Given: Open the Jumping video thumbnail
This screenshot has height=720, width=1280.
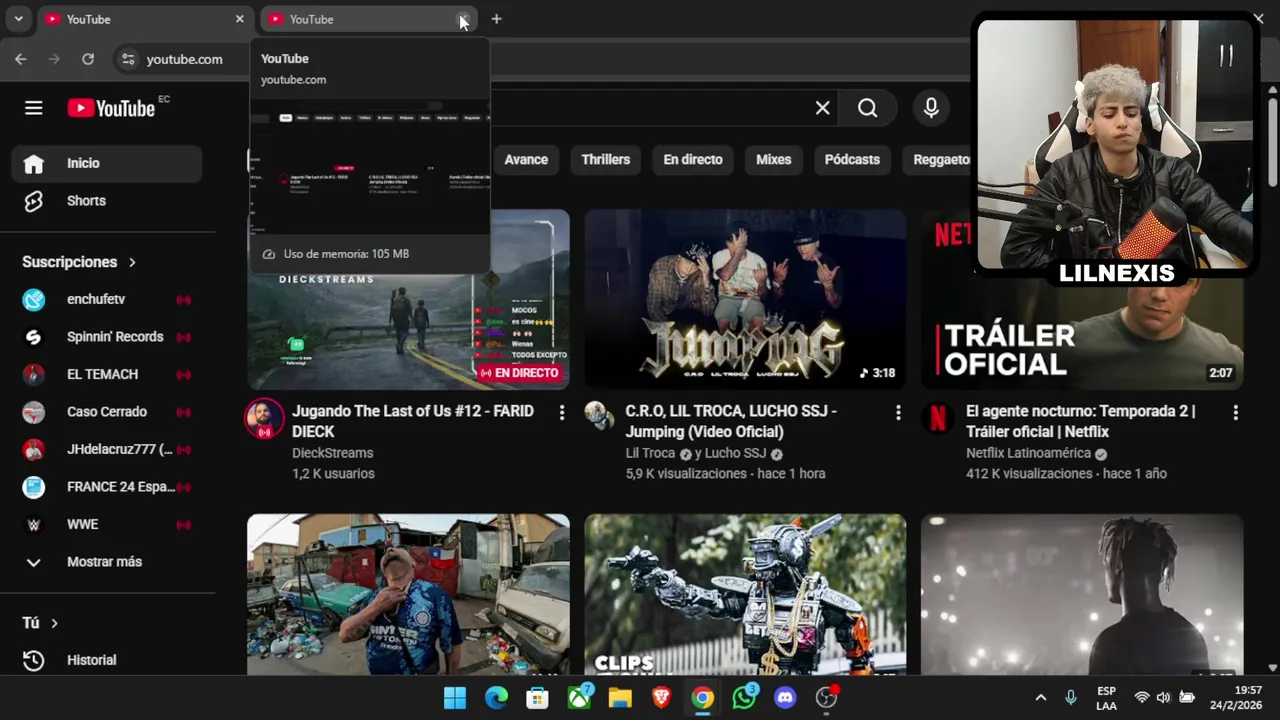Looking at the screenshot, I should coord(745,299).
